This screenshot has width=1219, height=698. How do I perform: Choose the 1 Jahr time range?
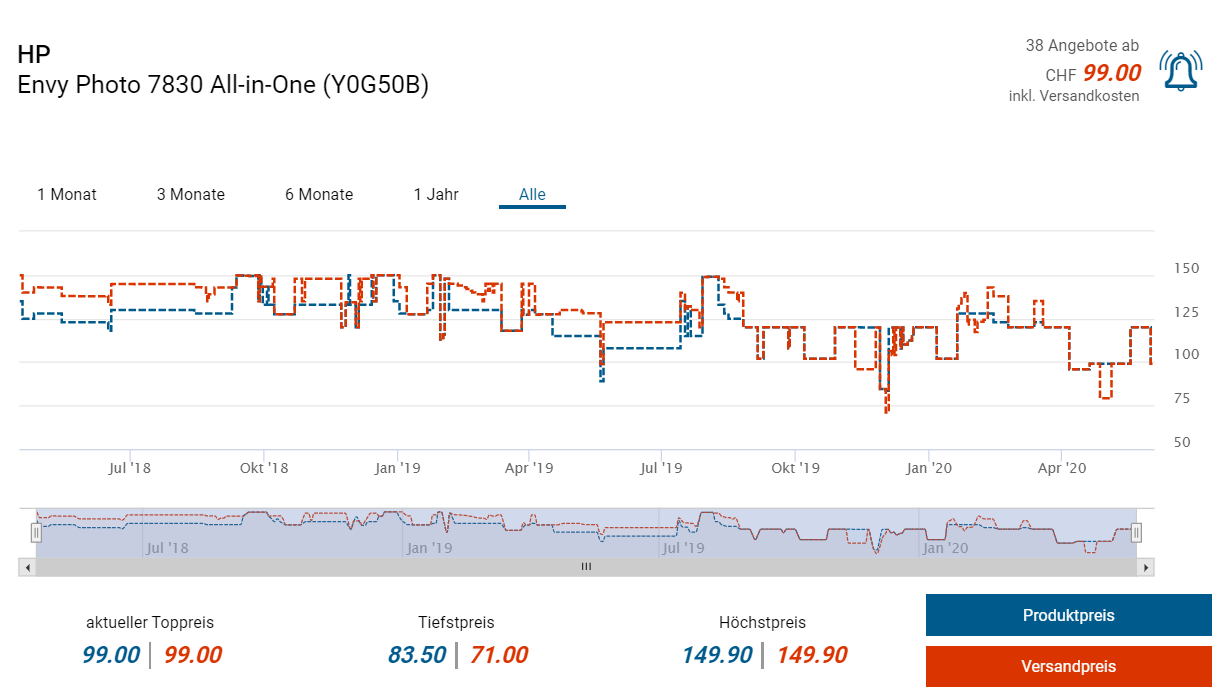coord(436,195)
